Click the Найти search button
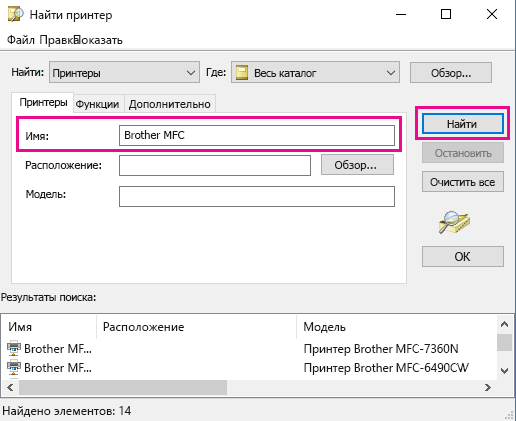516x421 pixels. point(462,124)
